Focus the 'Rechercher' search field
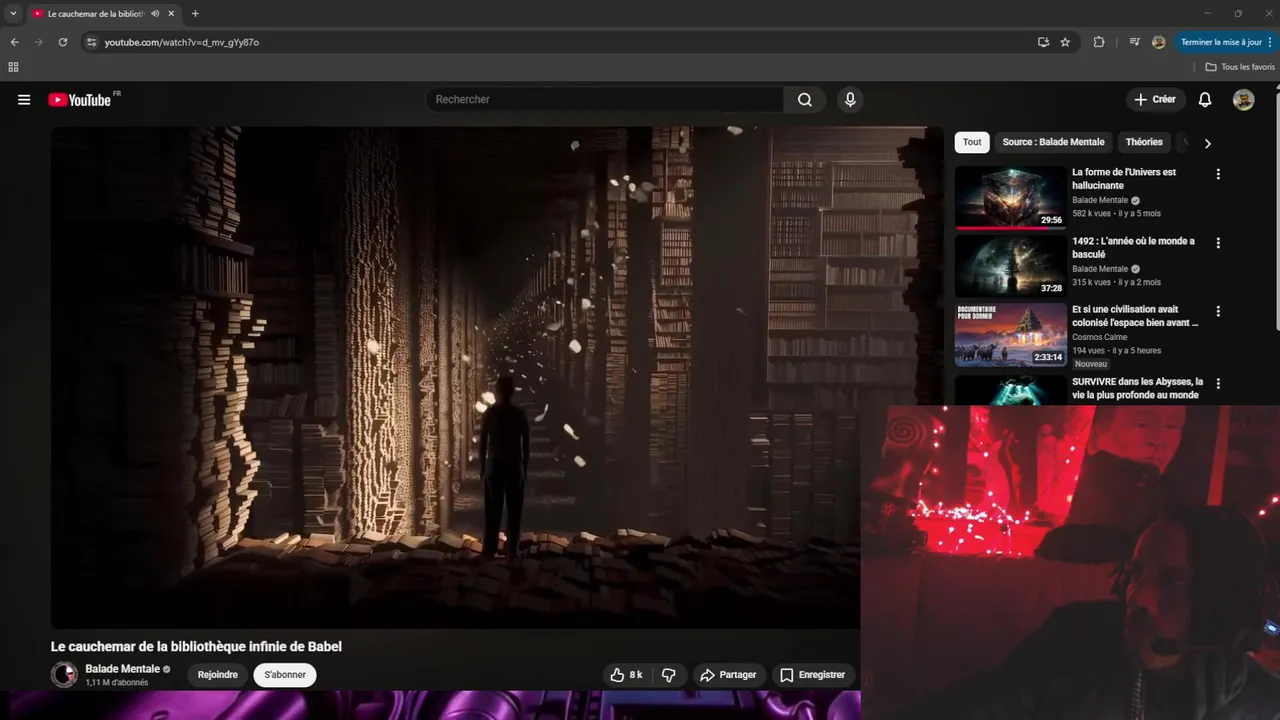1280x720 pixels. click(604, 100)
